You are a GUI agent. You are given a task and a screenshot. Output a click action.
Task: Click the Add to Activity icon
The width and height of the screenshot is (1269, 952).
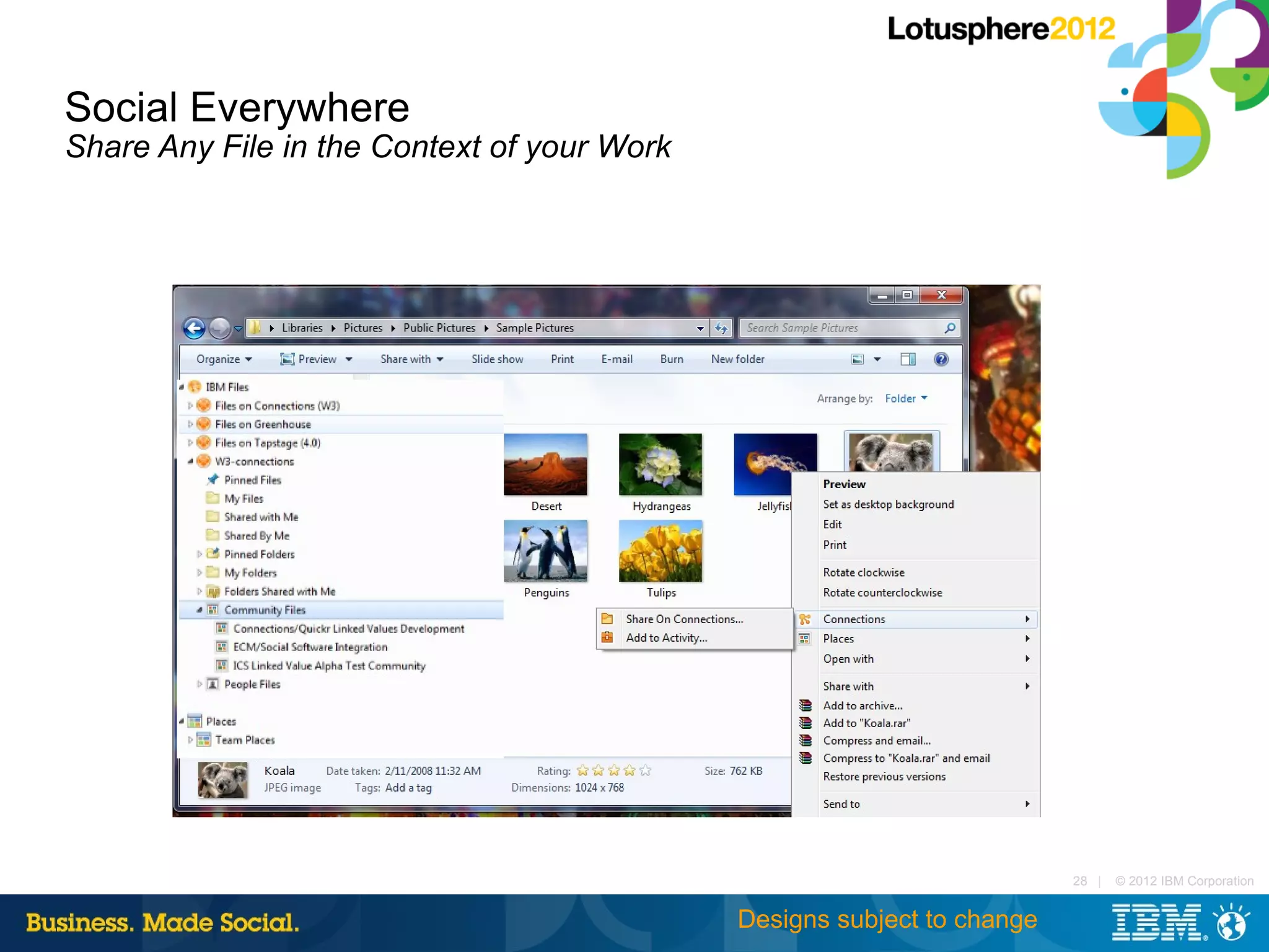[x=607, y=637]
